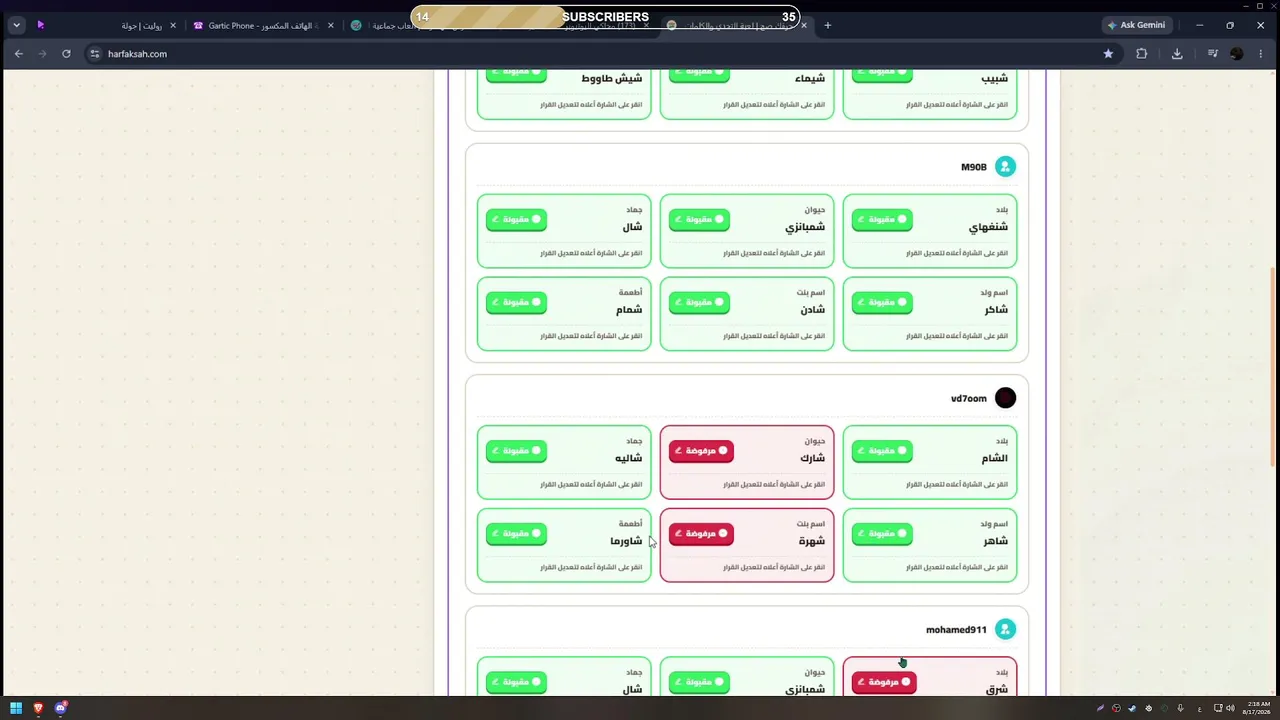This screenshot has height=720, width=1280.
Task: Select the player name mohamed911
Action: tap(956, 629)
